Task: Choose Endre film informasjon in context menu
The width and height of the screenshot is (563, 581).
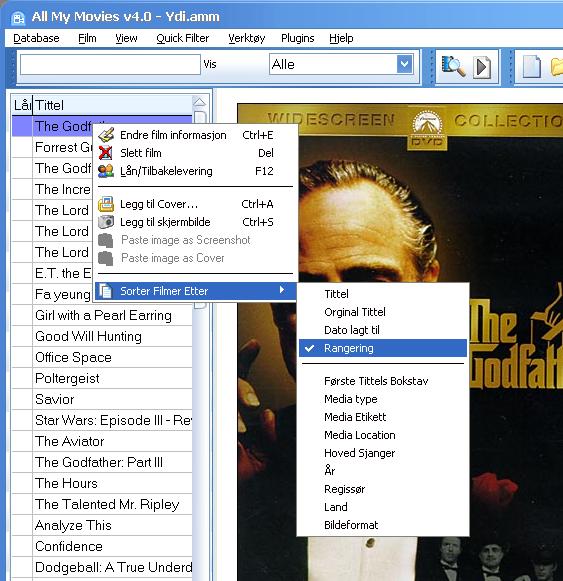Action: 196,135
